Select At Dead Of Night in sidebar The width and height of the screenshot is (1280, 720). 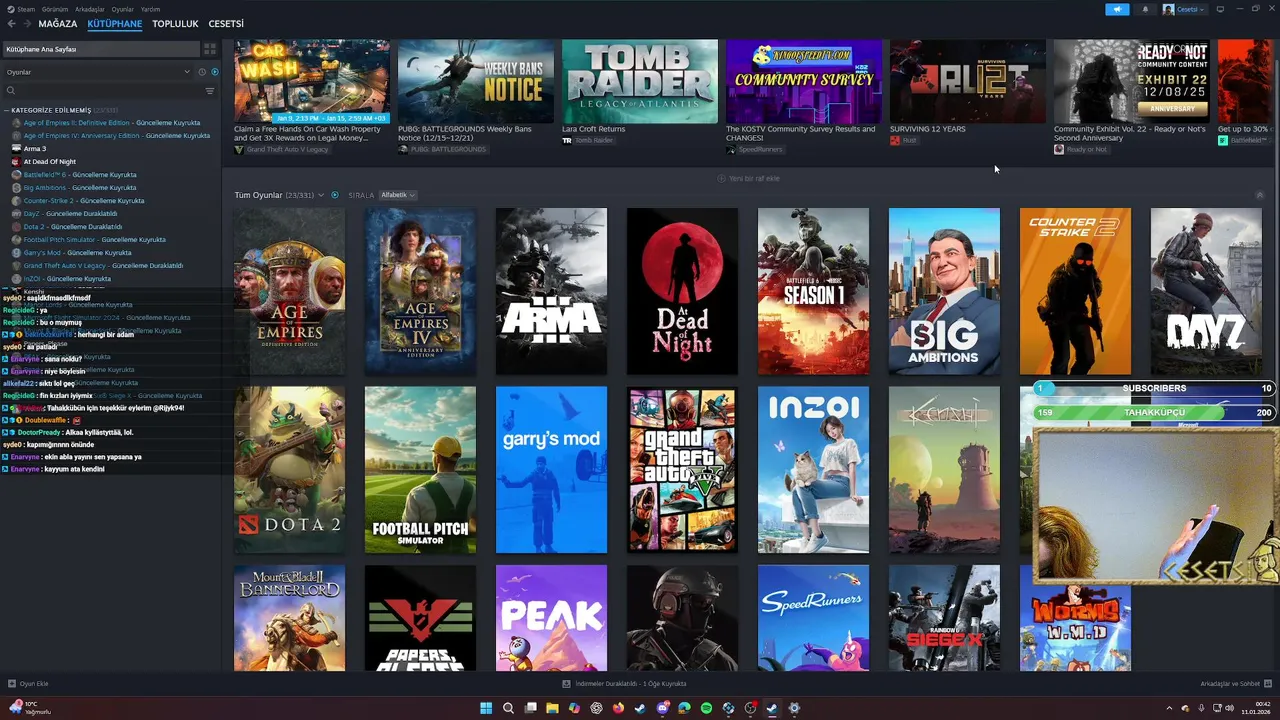coord(50,162)
